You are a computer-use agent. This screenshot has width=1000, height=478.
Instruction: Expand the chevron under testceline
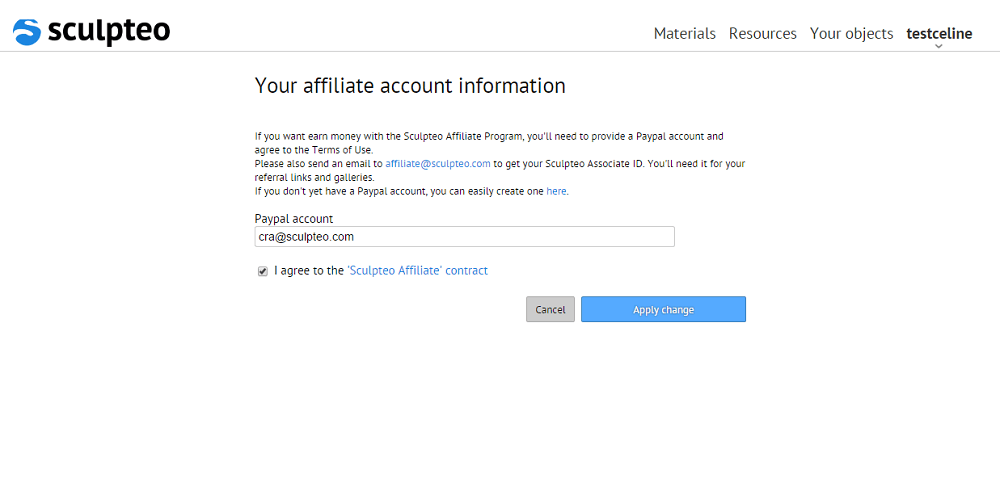pos(939,46)
